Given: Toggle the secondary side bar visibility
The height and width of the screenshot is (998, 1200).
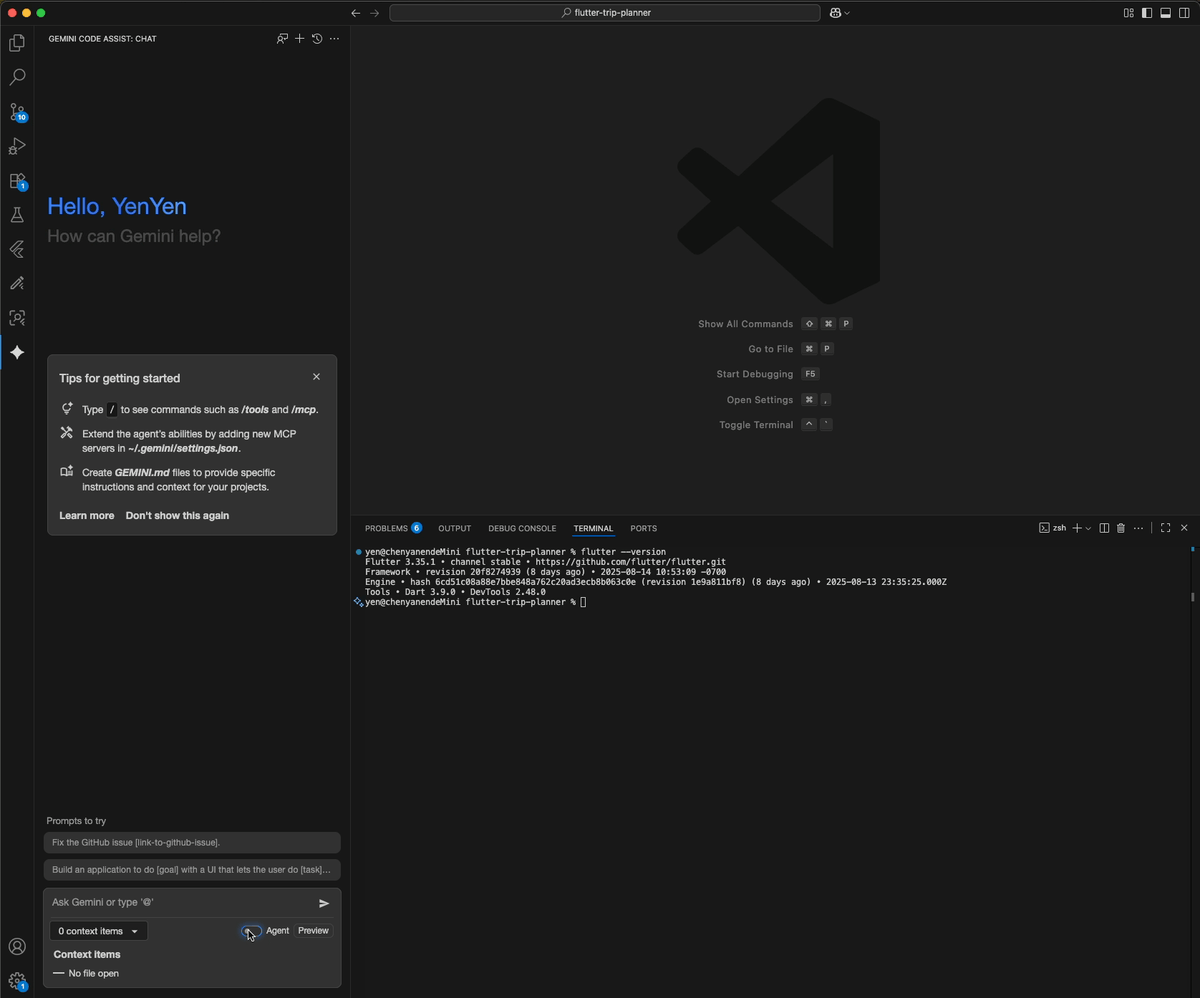Looking at the screenshot, I should tap(1183, 13).
